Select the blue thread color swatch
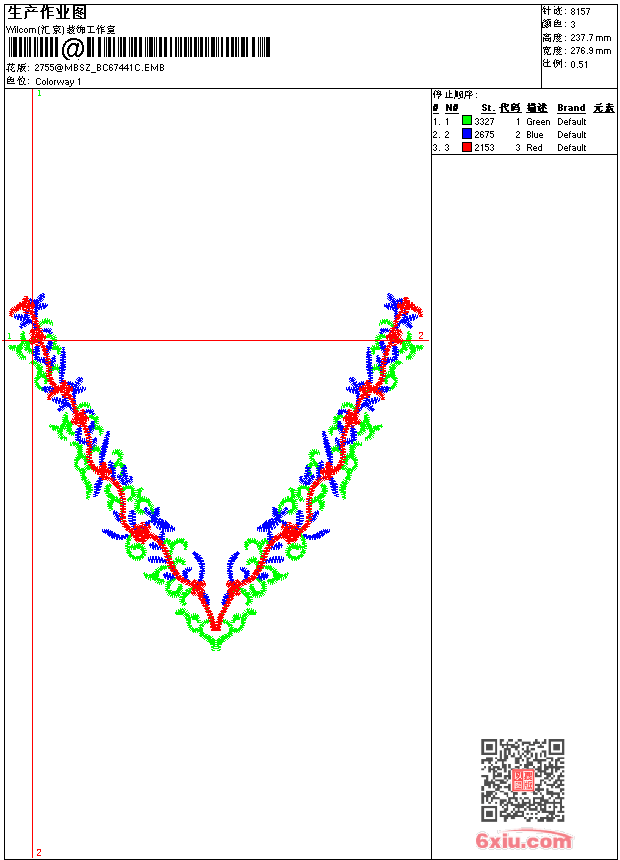This screenshot has width=620, height=860. (x=467, y=134)
